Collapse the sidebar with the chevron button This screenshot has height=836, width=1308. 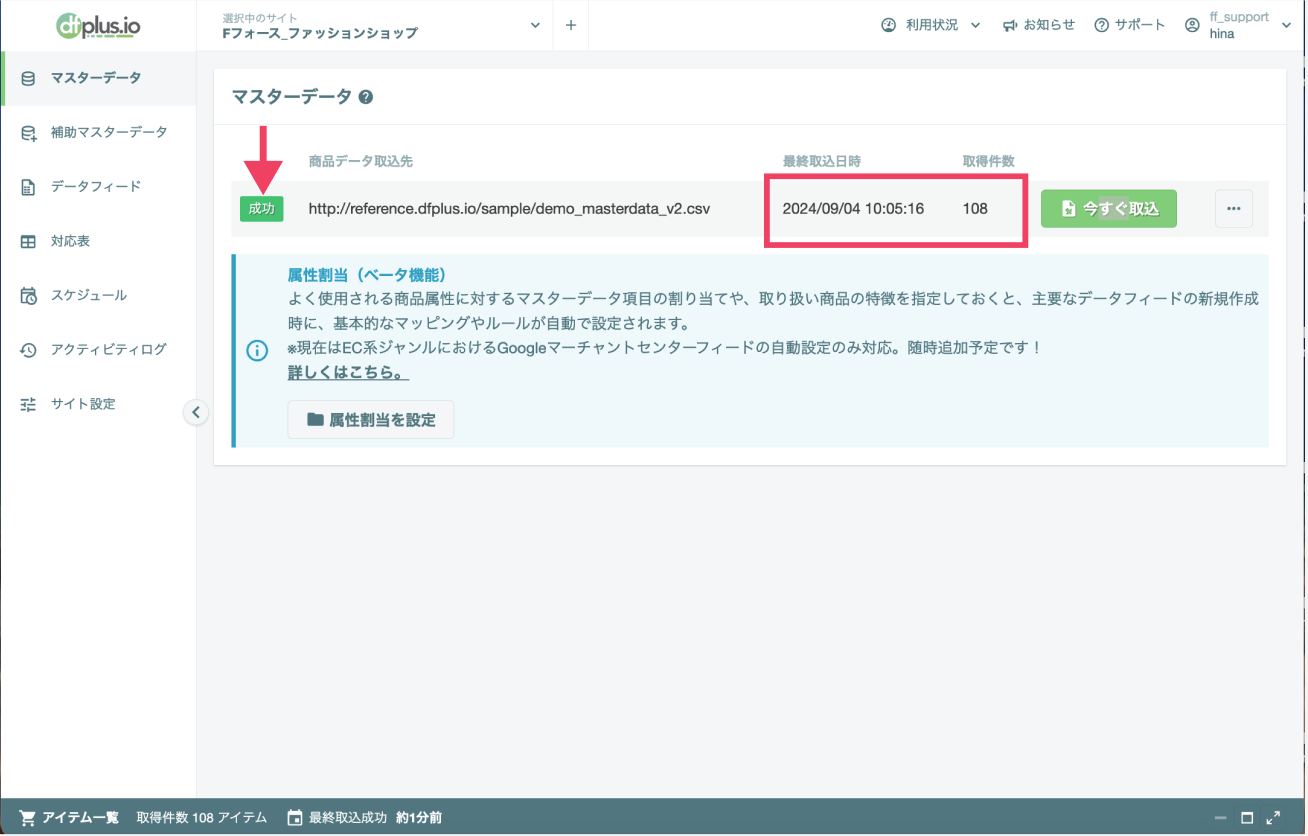click(196, 412)
